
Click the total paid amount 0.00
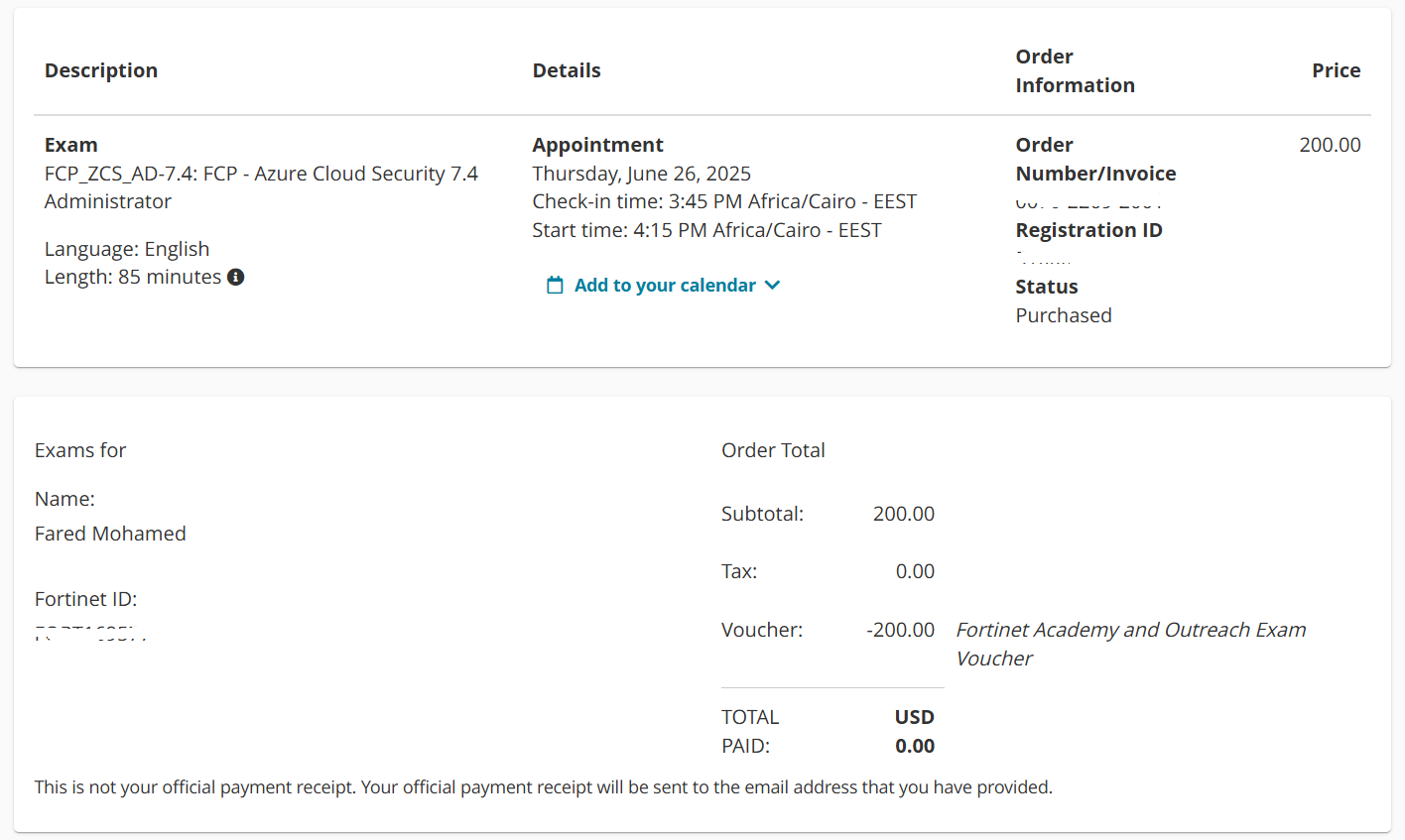(x=914, y=746)
